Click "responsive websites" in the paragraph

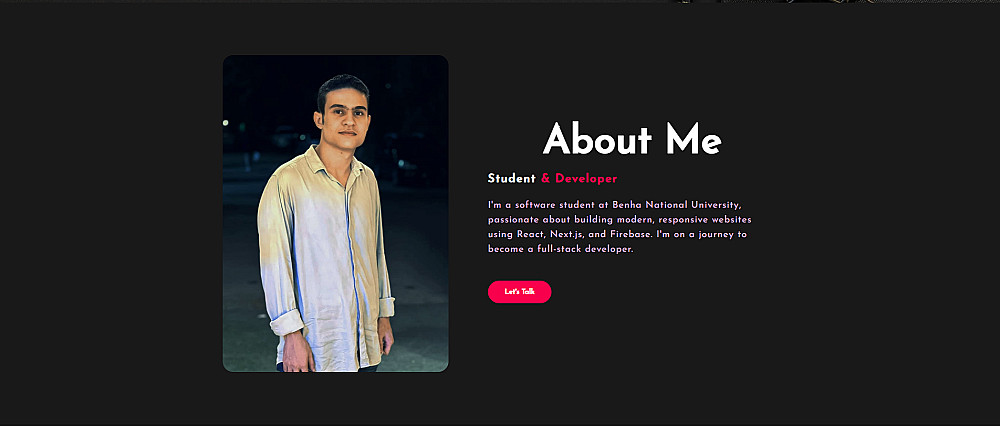pyautogui.click(x=705, y=219)
